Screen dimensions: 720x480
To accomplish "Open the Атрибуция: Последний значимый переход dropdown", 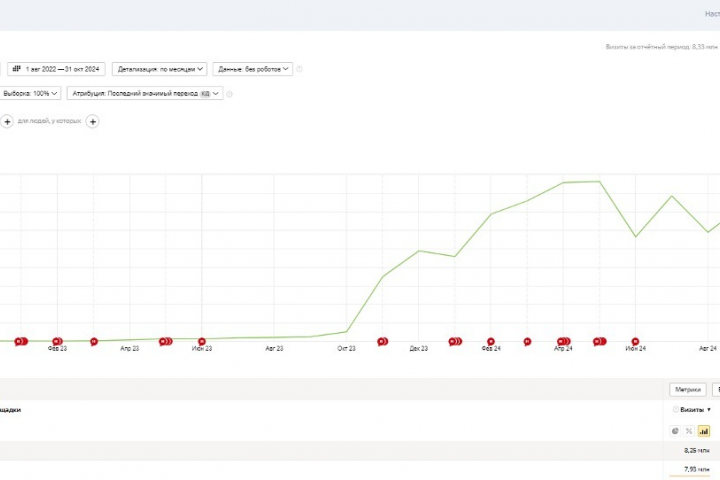I will pos(145,93).
